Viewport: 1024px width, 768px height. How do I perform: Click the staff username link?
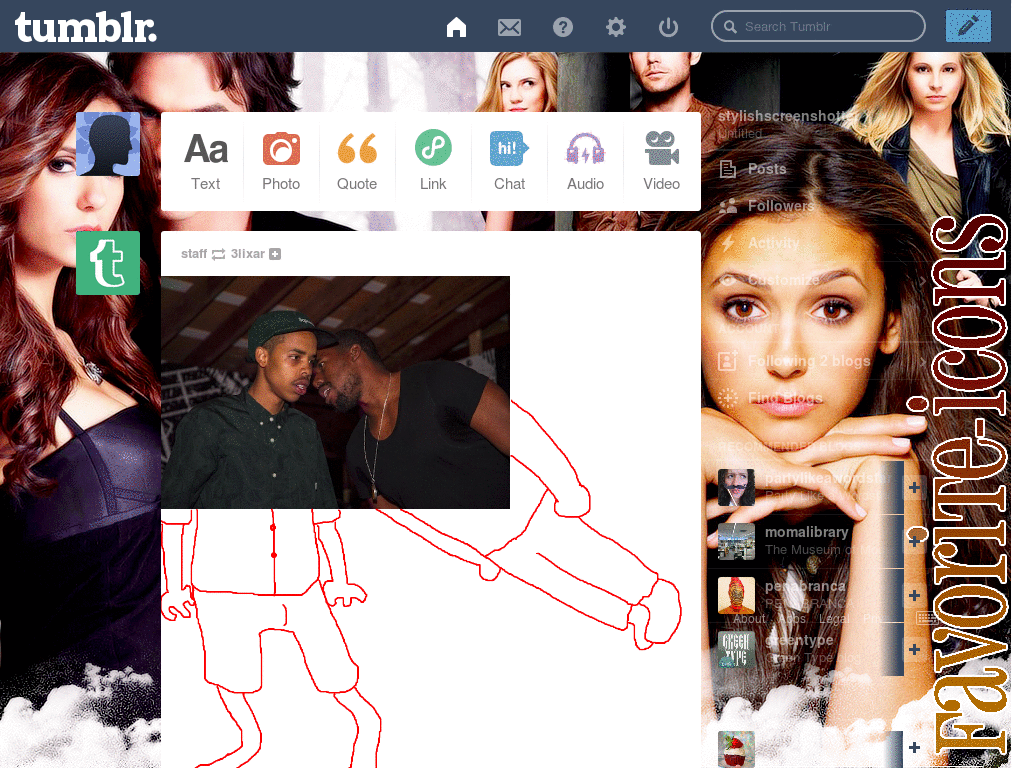194,254
